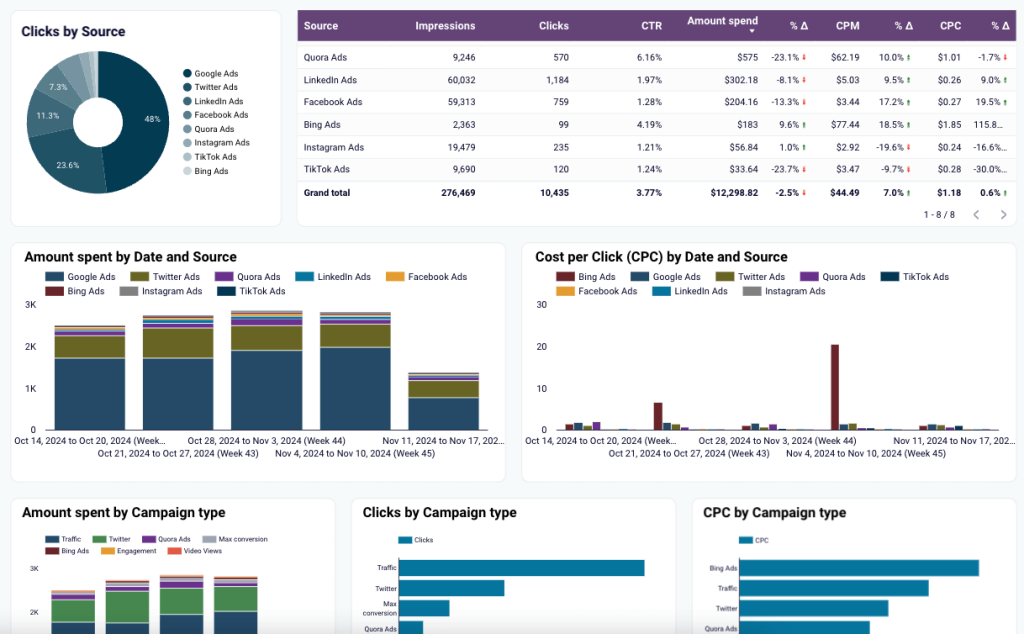Click Max conversion bar in Clicks by Campaign type
Viewport: 1024px width, 634px height.
click(x=424, y=609)
